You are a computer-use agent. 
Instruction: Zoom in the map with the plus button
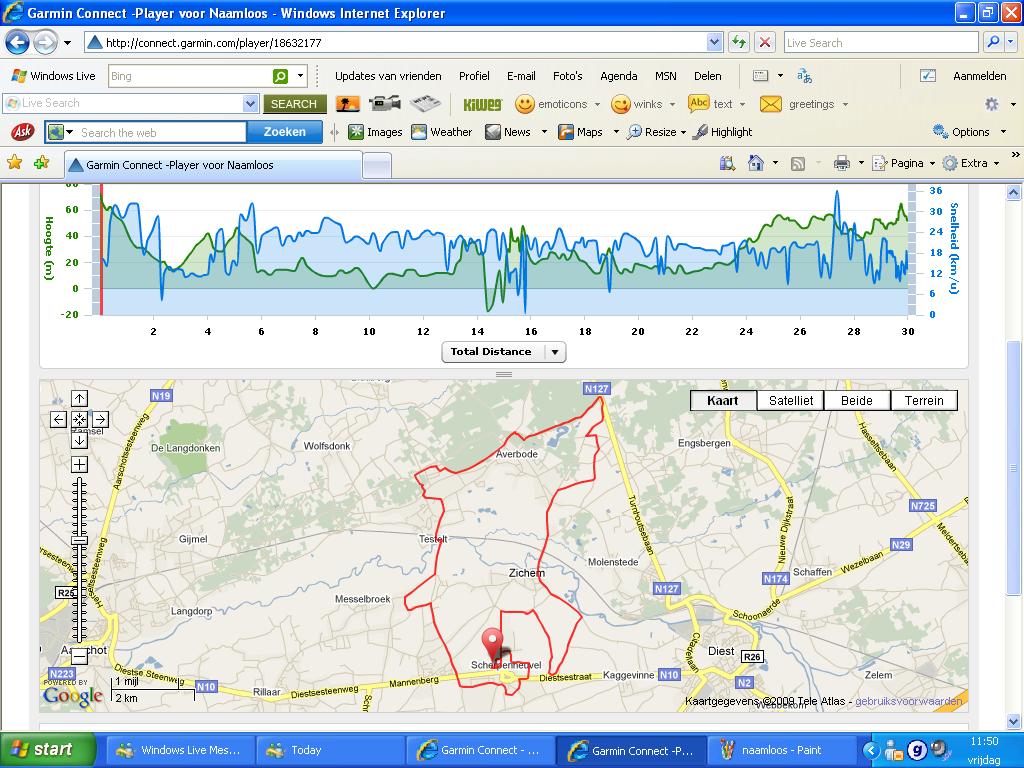point(79,464)
